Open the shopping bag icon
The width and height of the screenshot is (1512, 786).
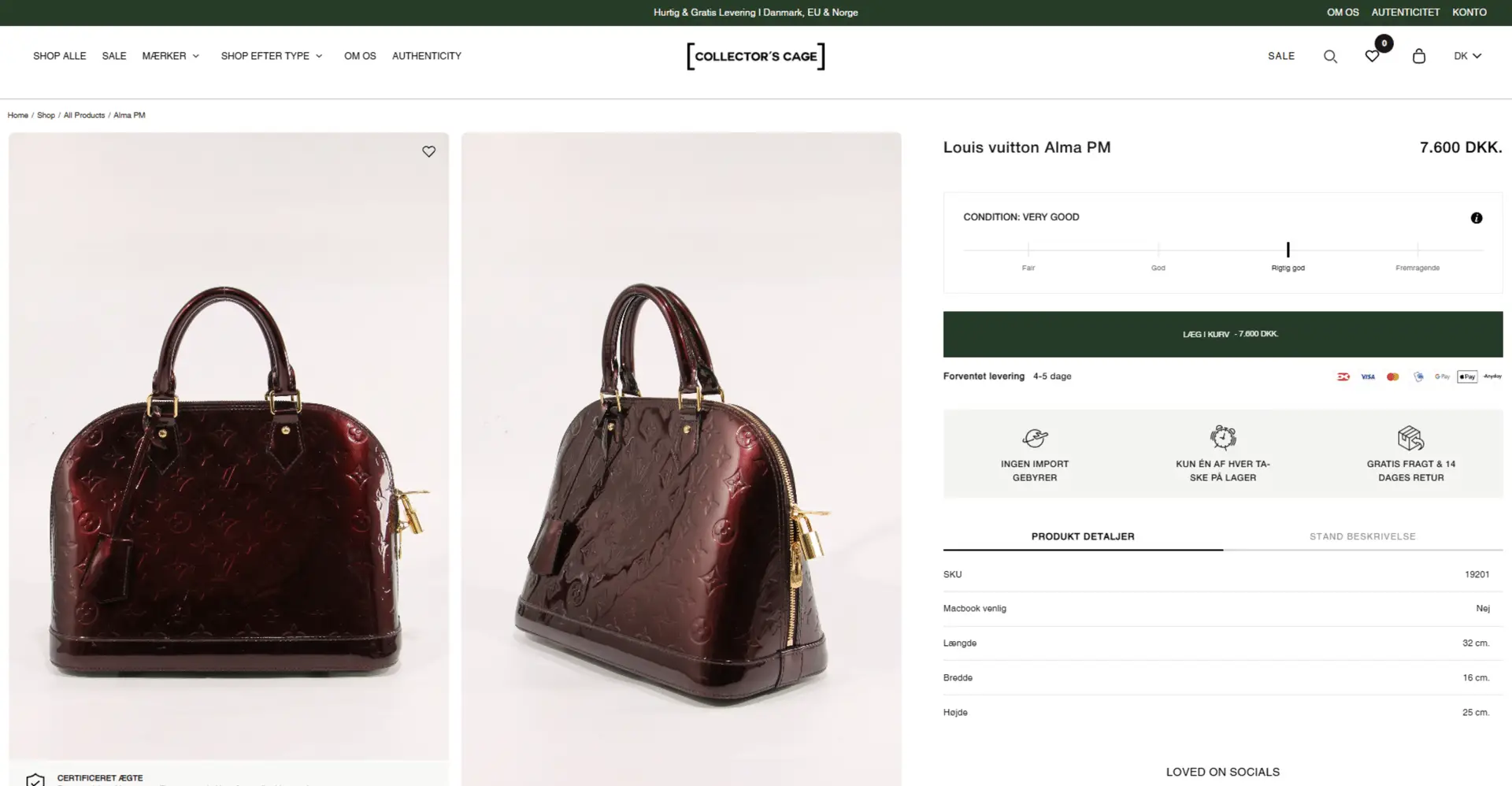point(1419,57)
